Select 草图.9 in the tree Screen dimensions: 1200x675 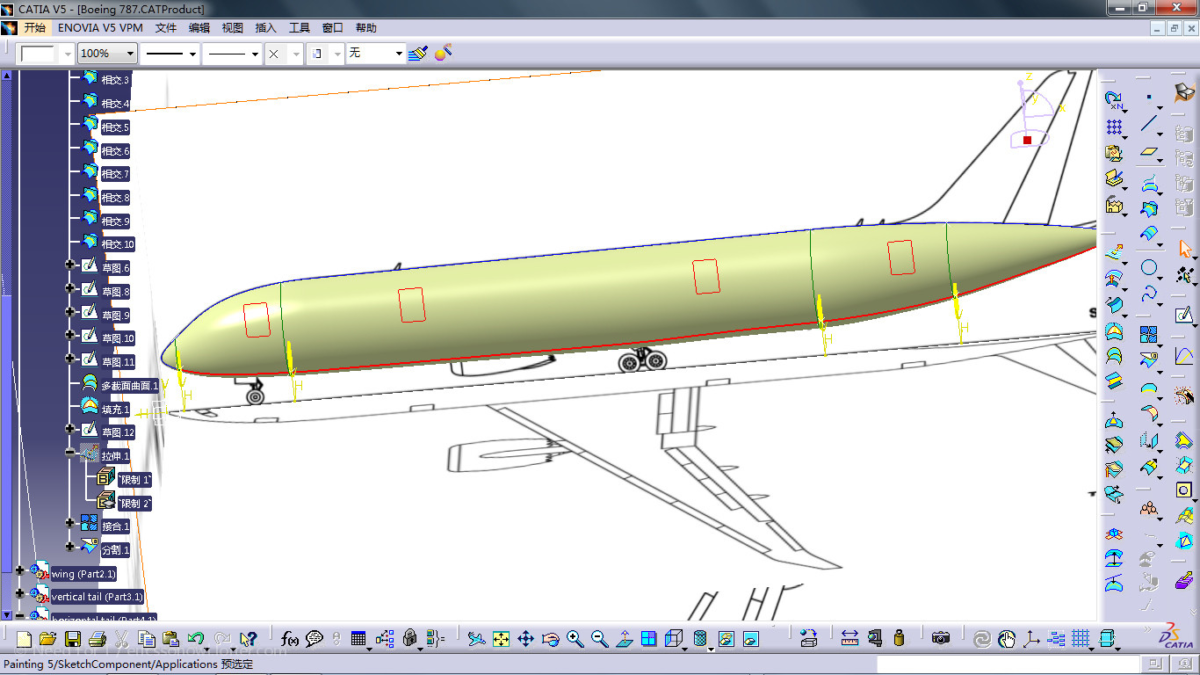116,316
